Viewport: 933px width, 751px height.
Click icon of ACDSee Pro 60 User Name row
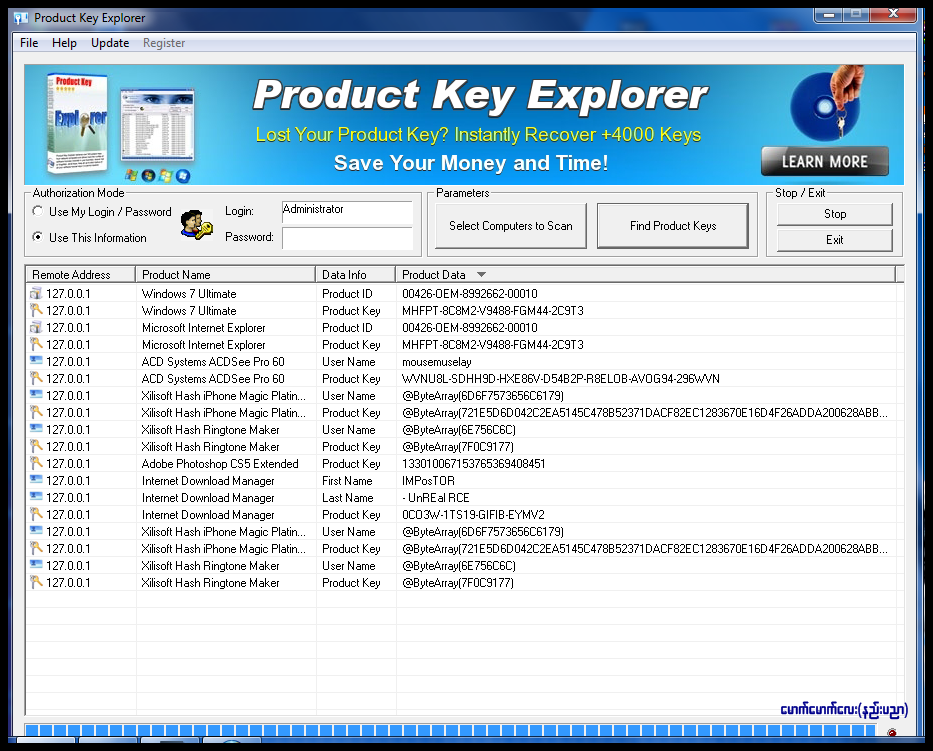click(36, 361)
